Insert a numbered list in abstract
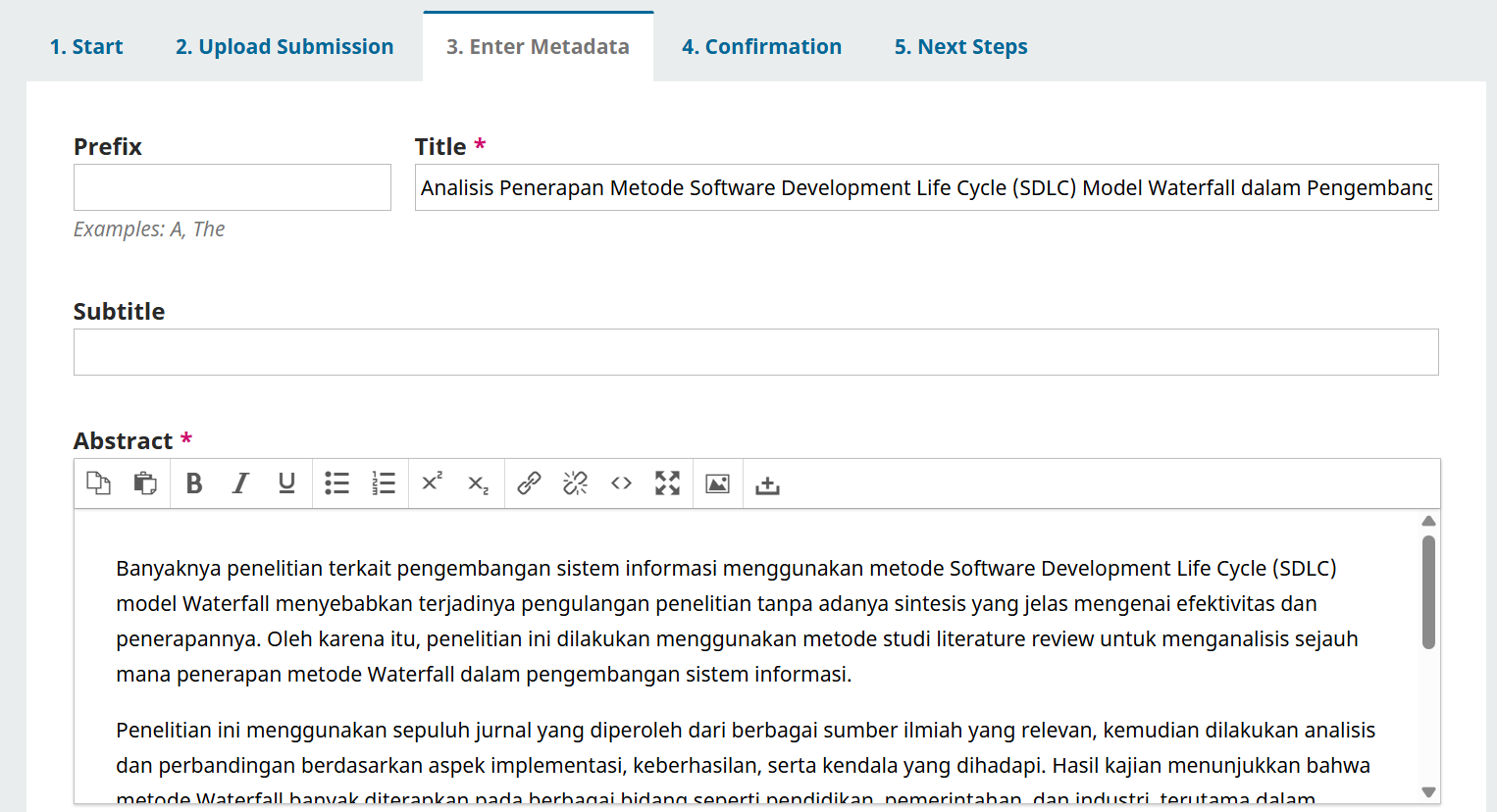 click(384, 483)
